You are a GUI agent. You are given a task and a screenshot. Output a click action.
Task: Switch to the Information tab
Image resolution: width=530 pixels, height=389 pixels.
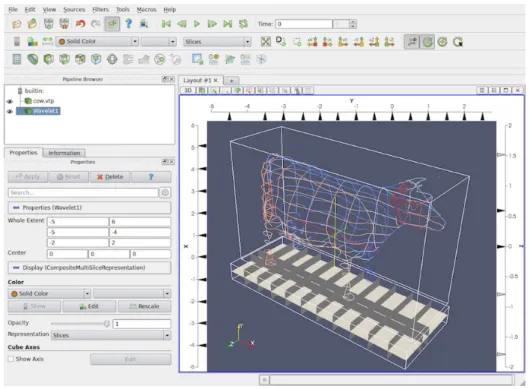[x=64, y=153]
